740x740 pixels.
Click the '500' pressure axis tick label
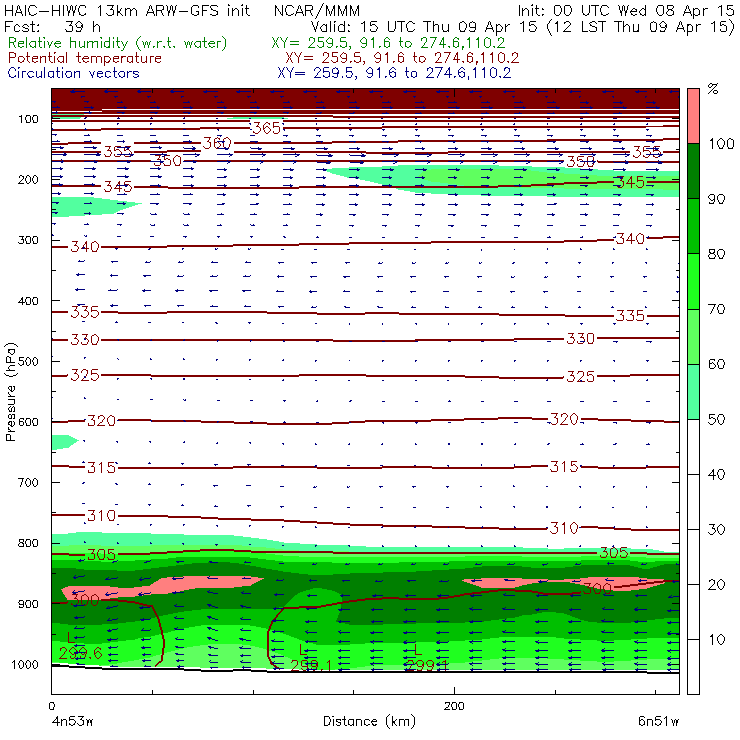coord(28,362)
